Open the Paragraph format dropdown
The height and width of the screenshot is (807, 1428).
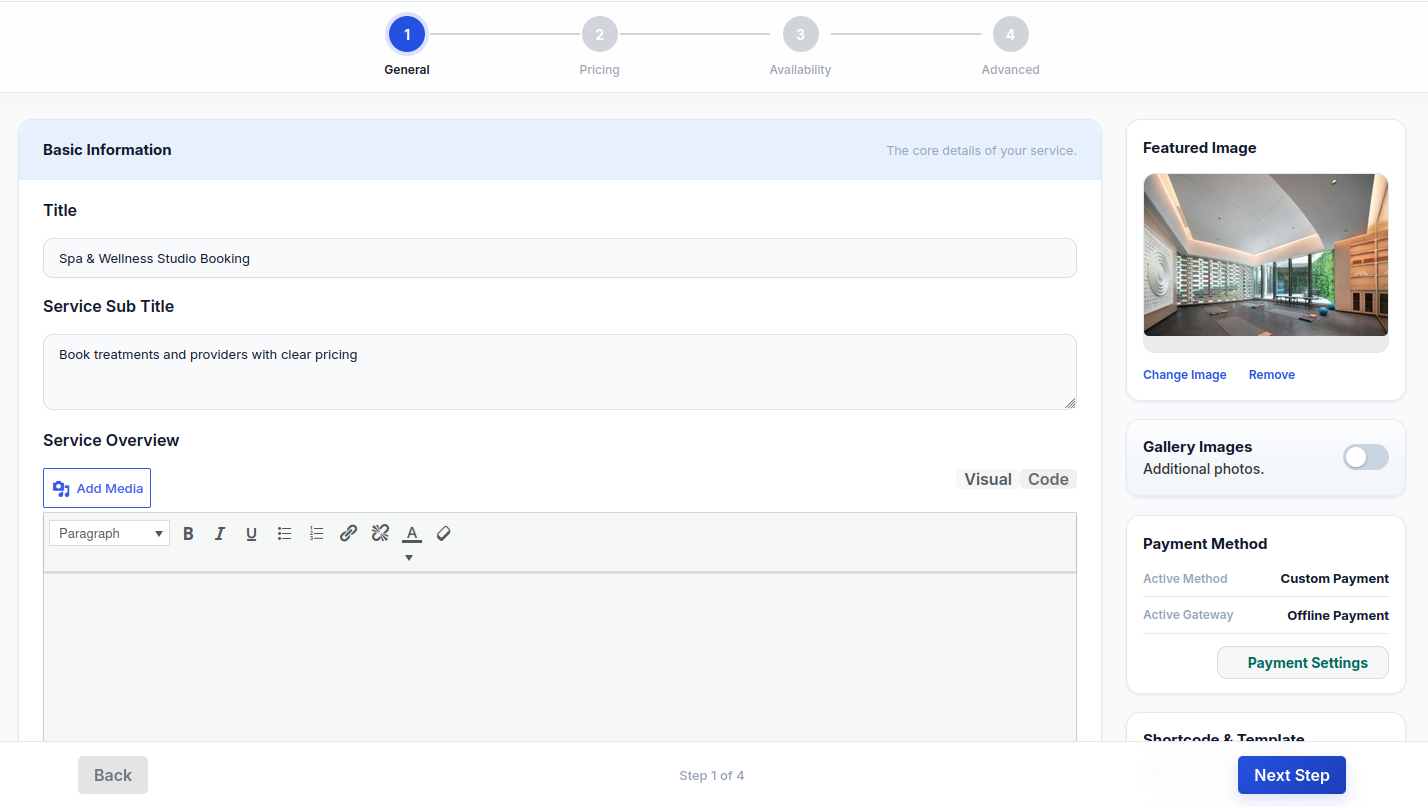110,533
